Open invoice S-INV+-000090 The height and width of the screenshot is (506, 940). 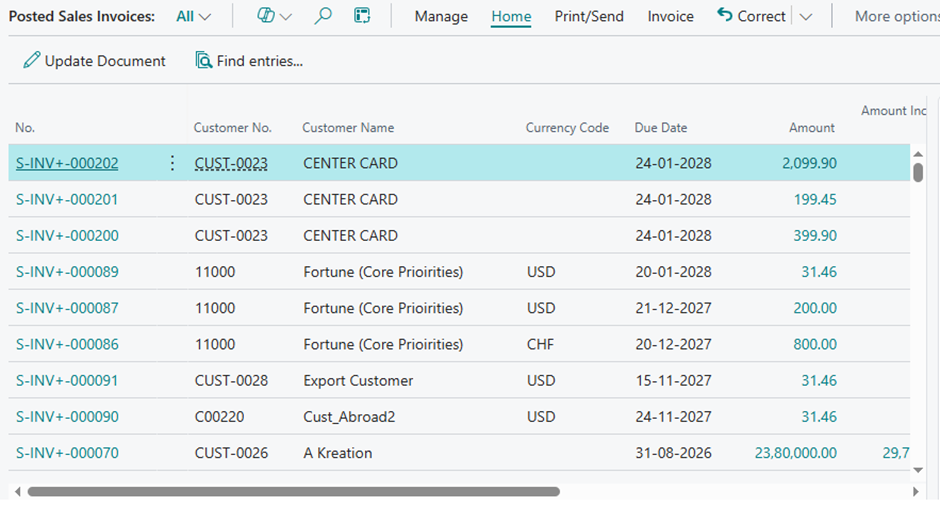67,417
